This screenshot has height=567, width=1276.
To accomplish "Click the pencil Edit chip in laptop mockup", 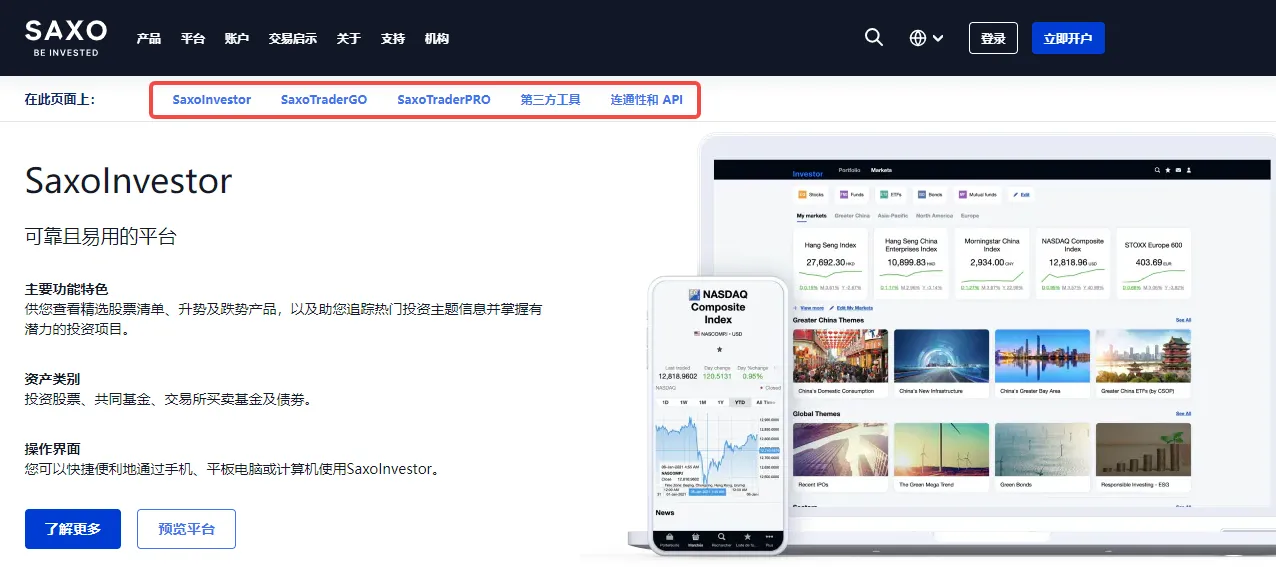I will (x=1021, y=194).
